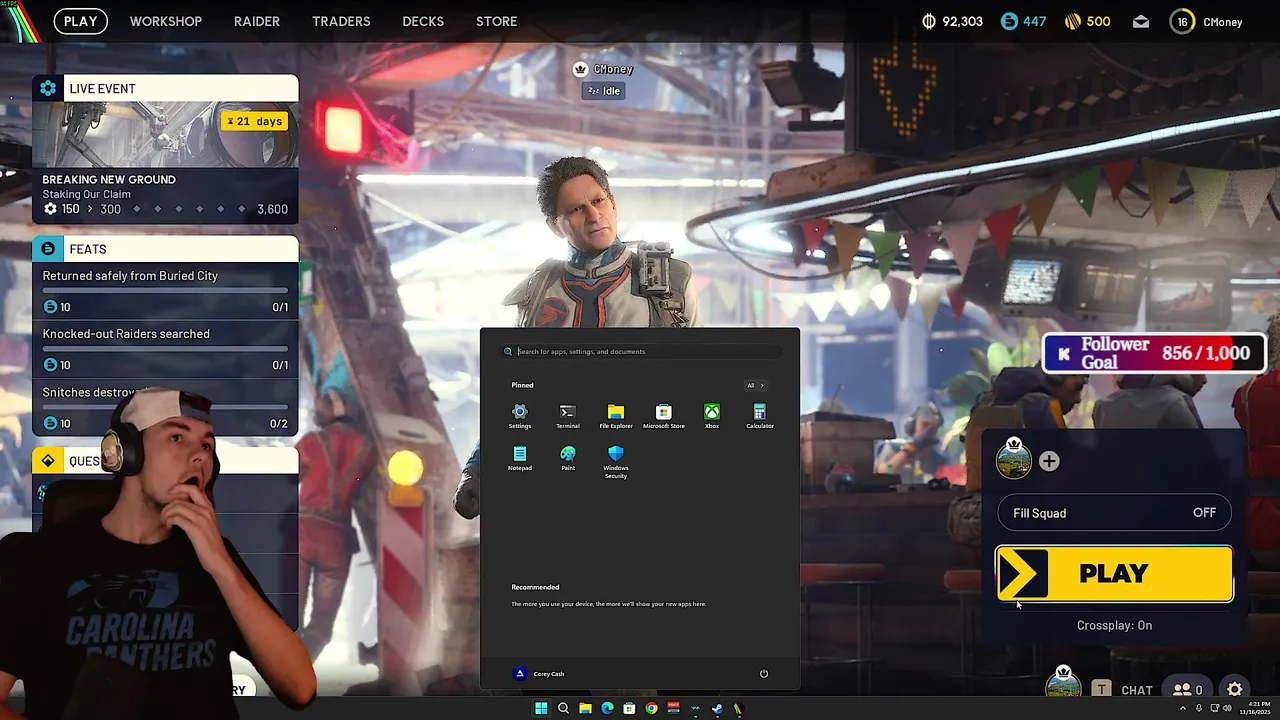Click the avatar icon beside CHAT
Image resolution: width=1280 pixels, height=720 pixels.
pyautogui.click(x=1063, y=685)
